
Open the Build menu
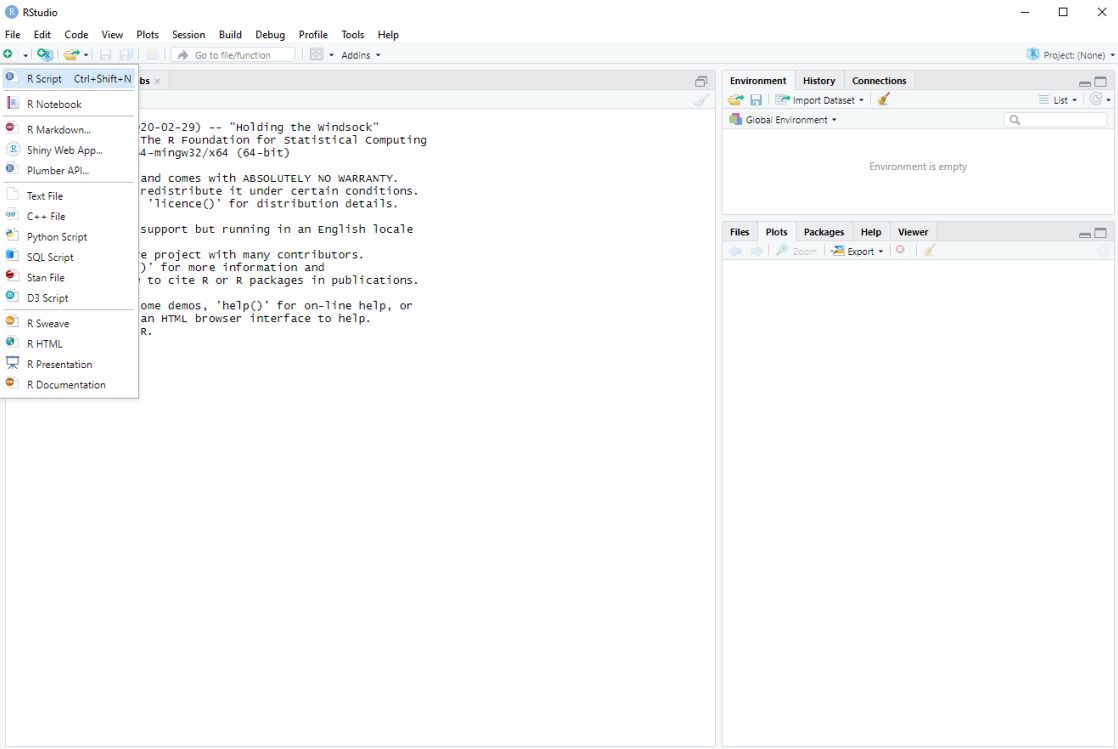[230, 34]
